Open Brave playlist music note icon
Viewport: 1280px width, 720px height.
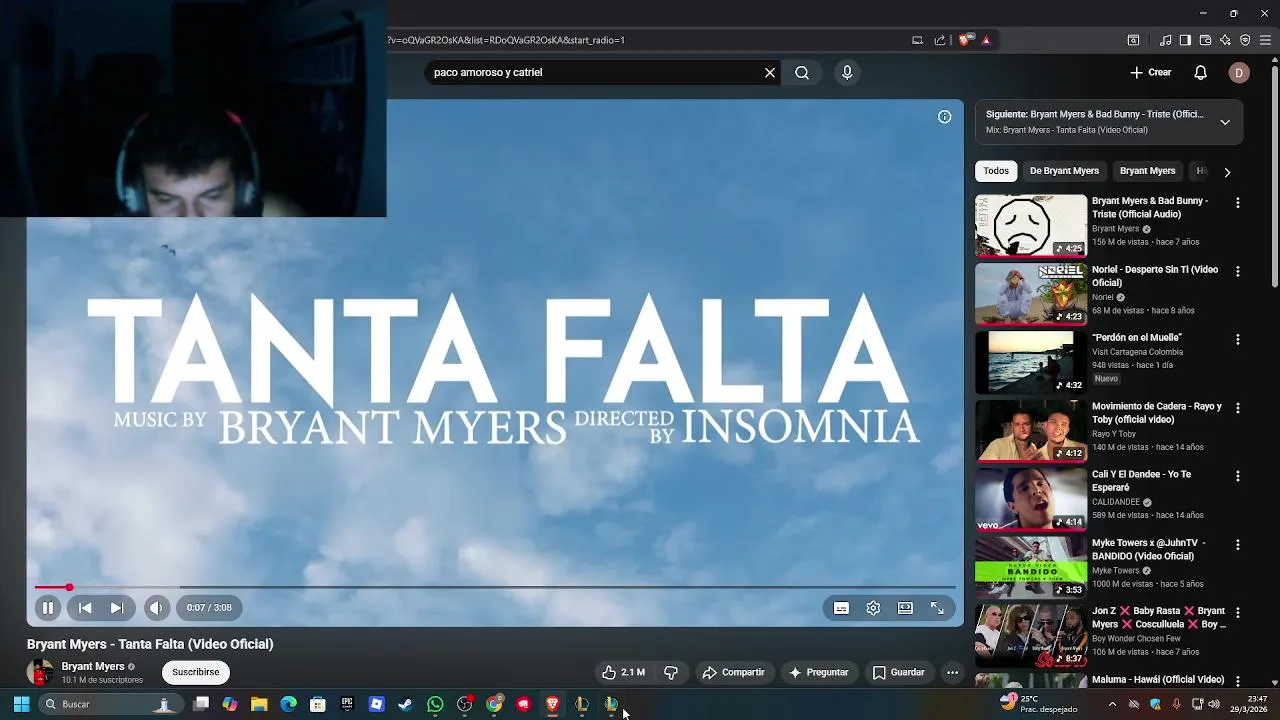point(1165,40)
